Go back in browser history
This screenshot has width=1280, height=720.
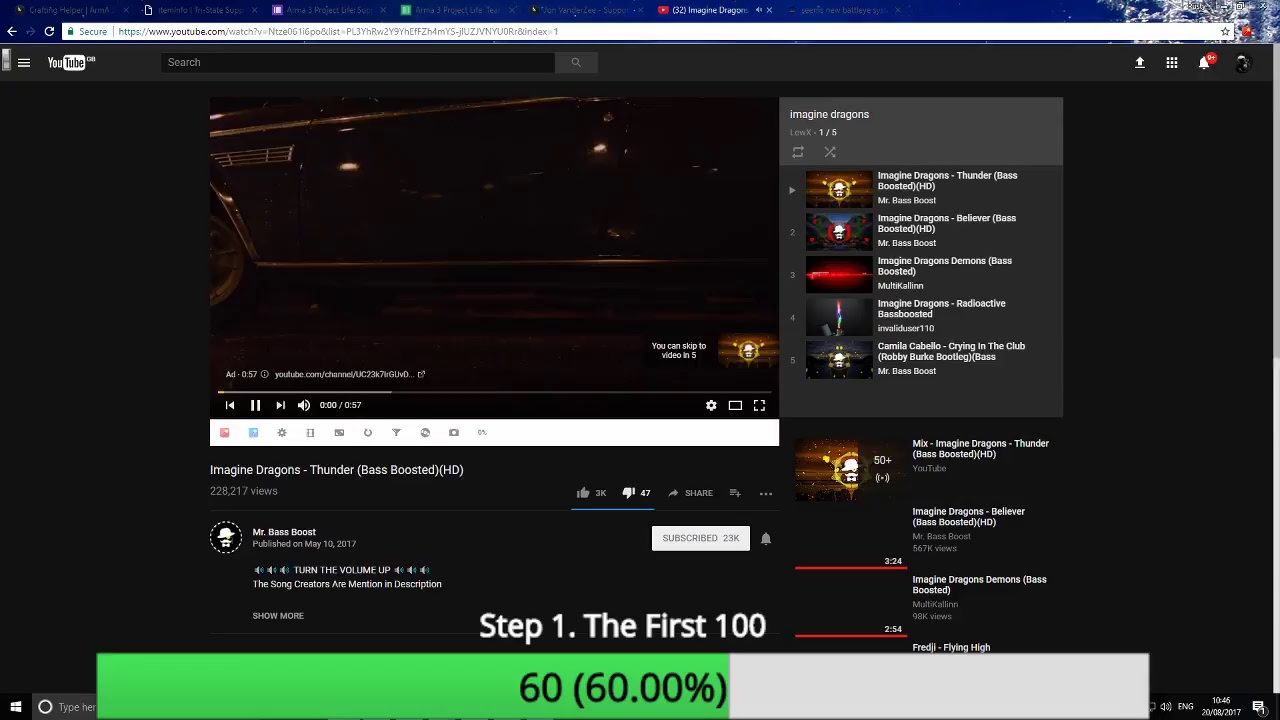pyautogui.click(x=12, y=32)
